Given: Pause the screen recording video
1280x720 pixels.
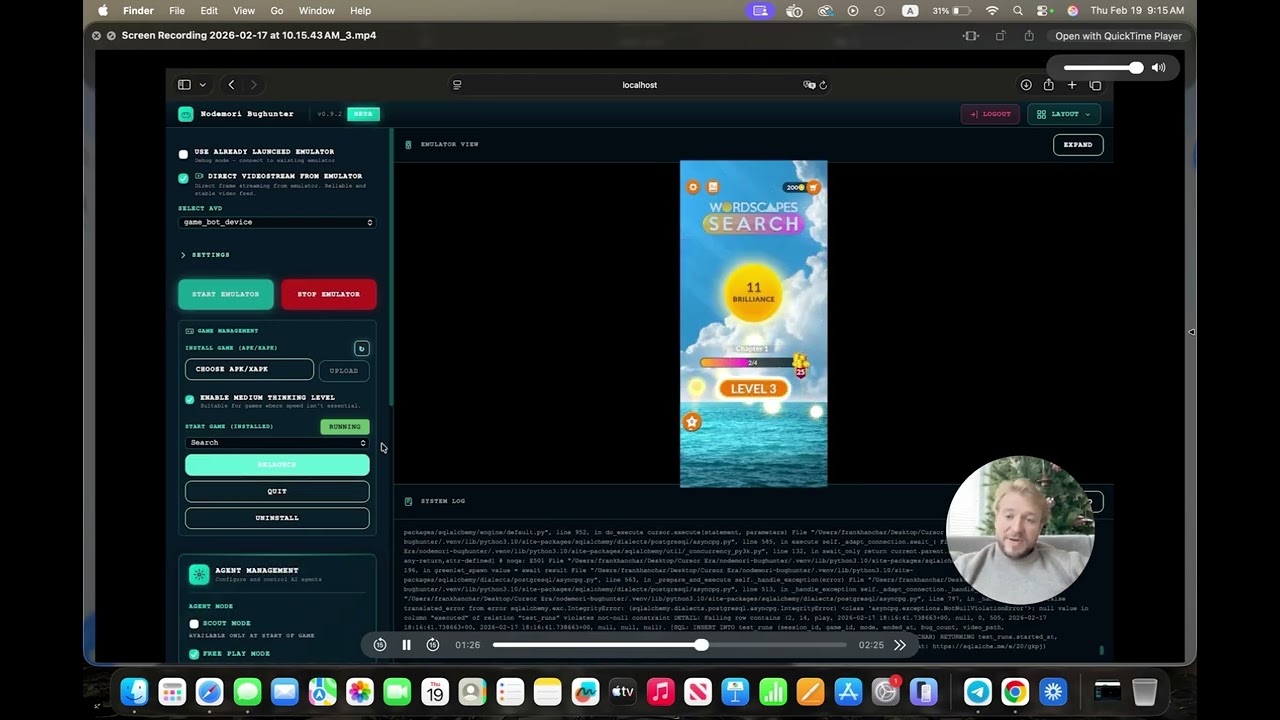Looking at the screenshot, I should pos(406,645).
